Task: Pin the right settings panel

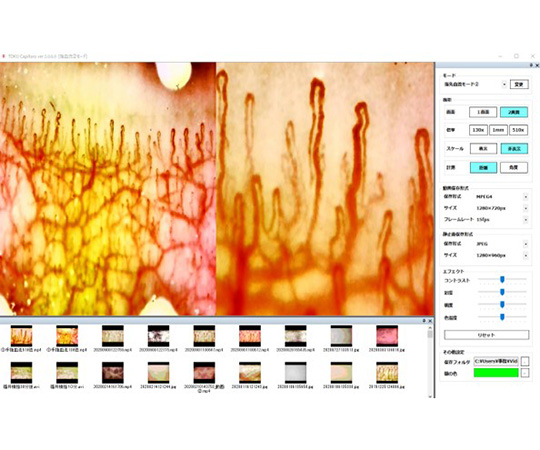Action: (x=531, y=65)
